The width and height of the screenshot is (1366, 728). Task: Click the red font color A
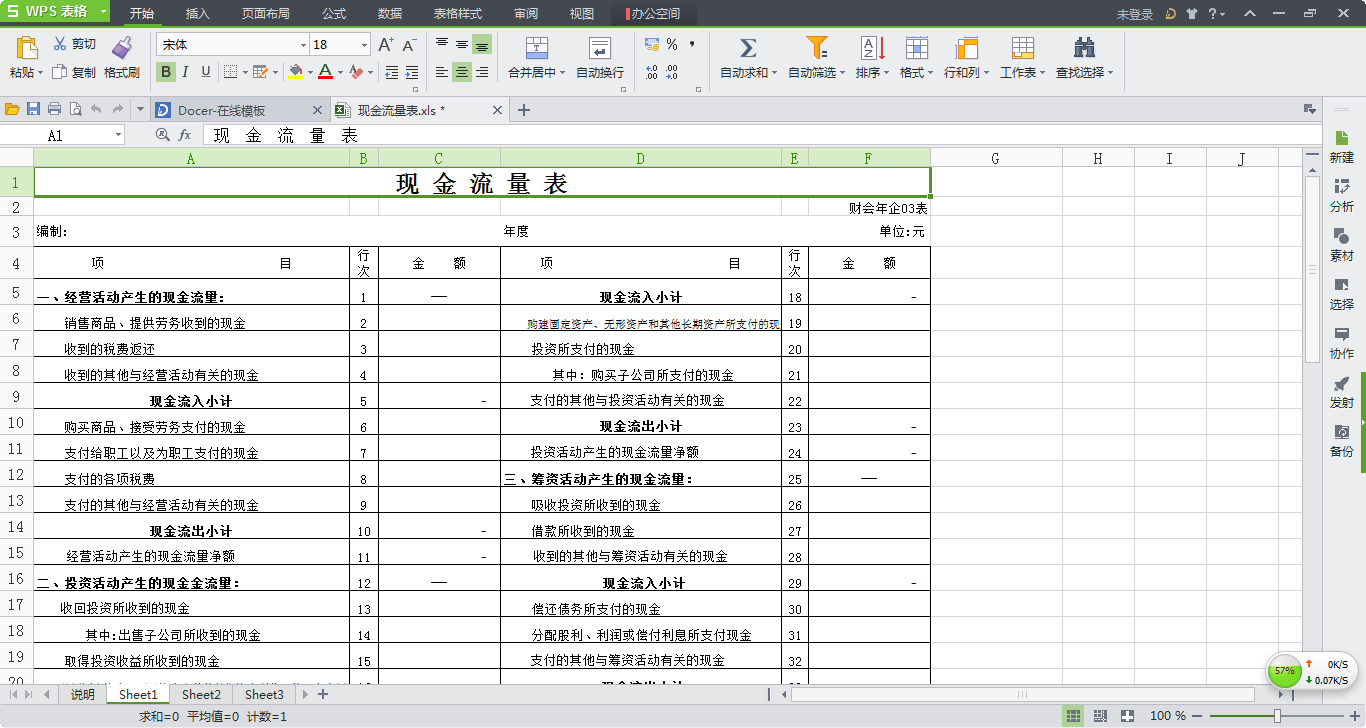point(325,72)
